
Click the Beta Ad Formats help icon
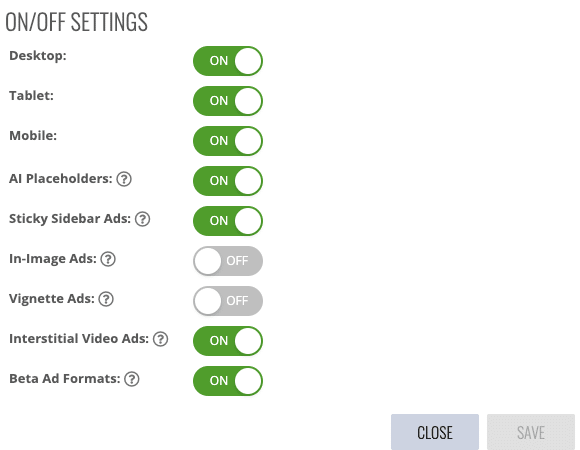pyautogui.click(x=132, y=379)
